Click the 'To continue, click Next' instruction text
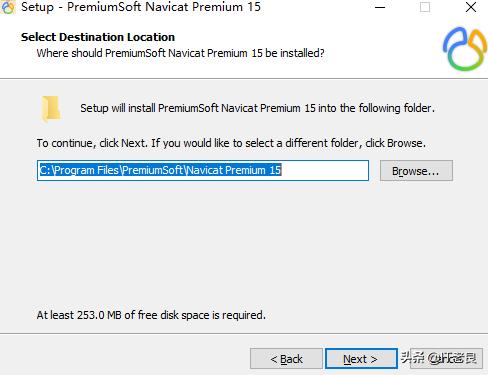 pyautogui.click(x=231, y=143)
